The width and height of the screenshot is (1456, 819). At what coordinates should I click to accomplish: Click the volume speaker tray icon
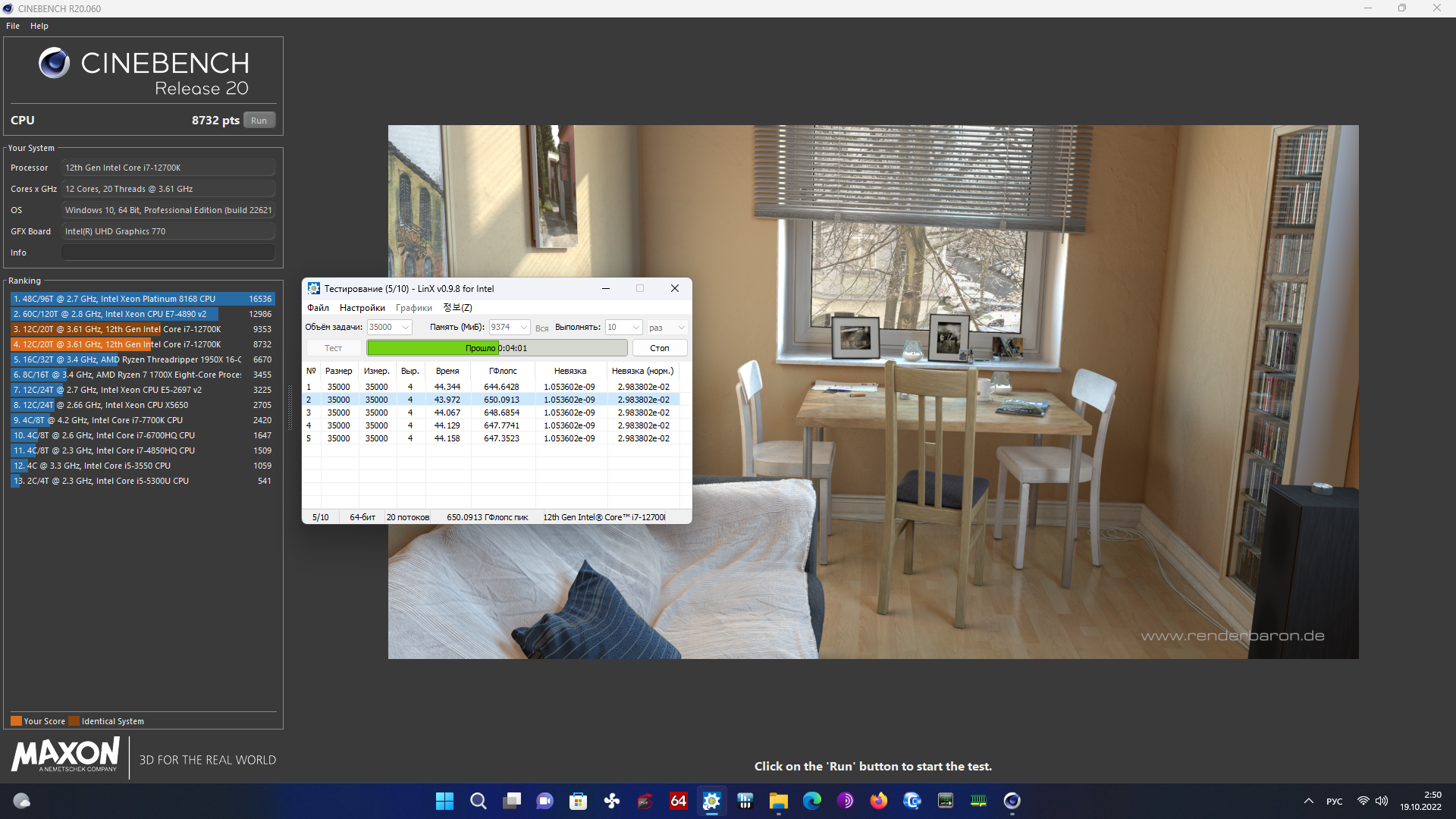[x=1382, y=801]
